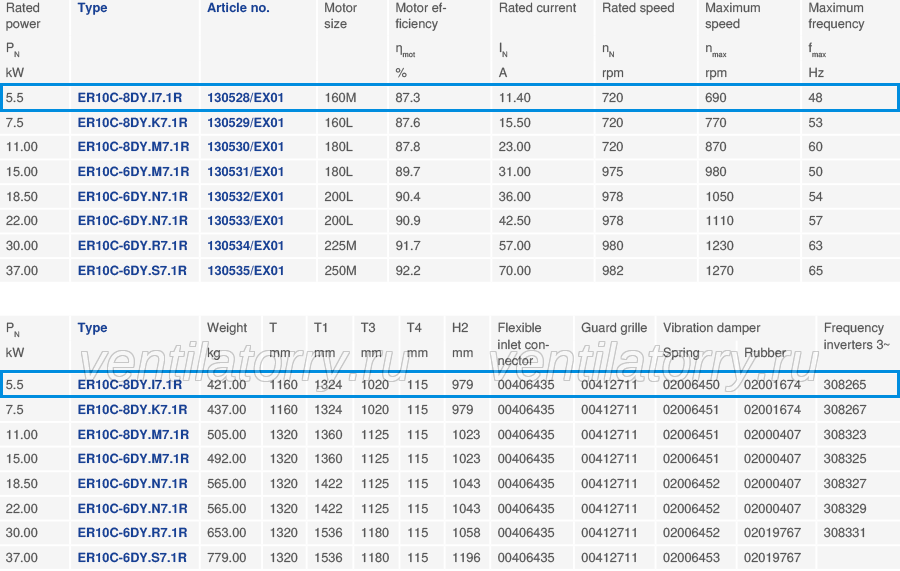The image size is (900, 571).
Task: Click maximum speed value 1270
Action: 719,271
